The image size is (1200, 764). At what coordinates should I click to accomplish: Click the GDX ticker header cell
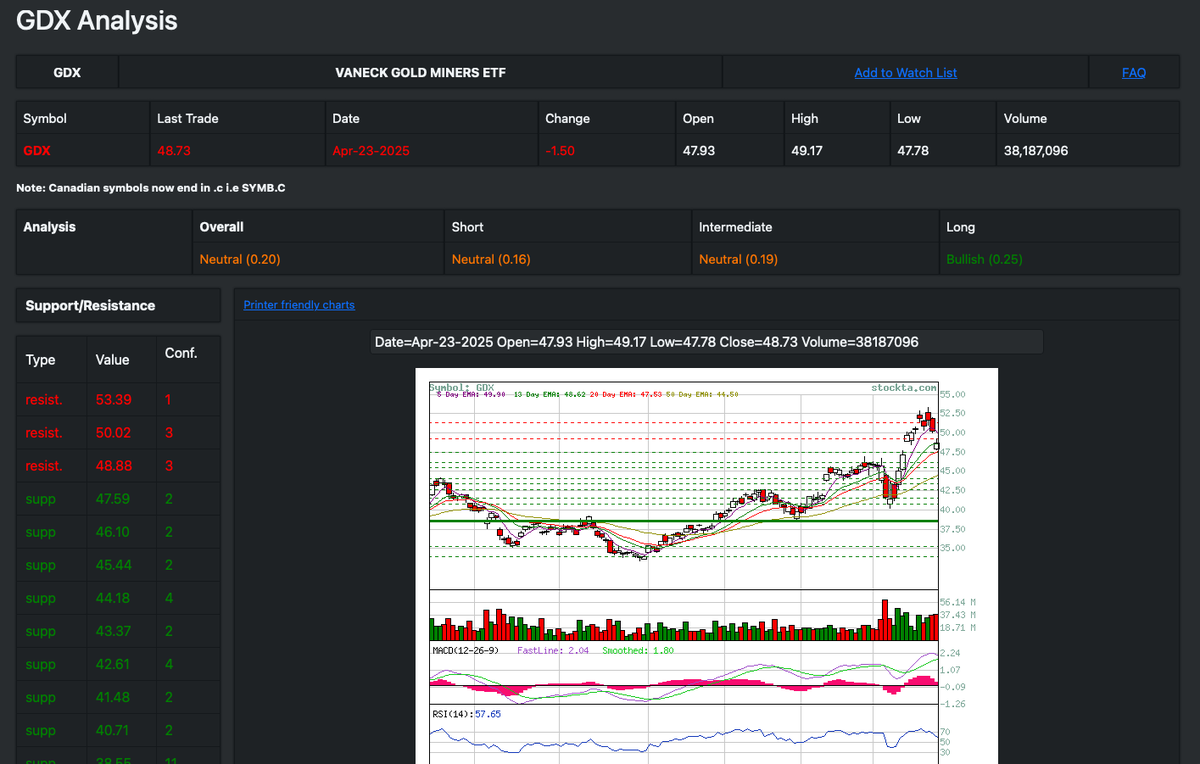[67, 73]
